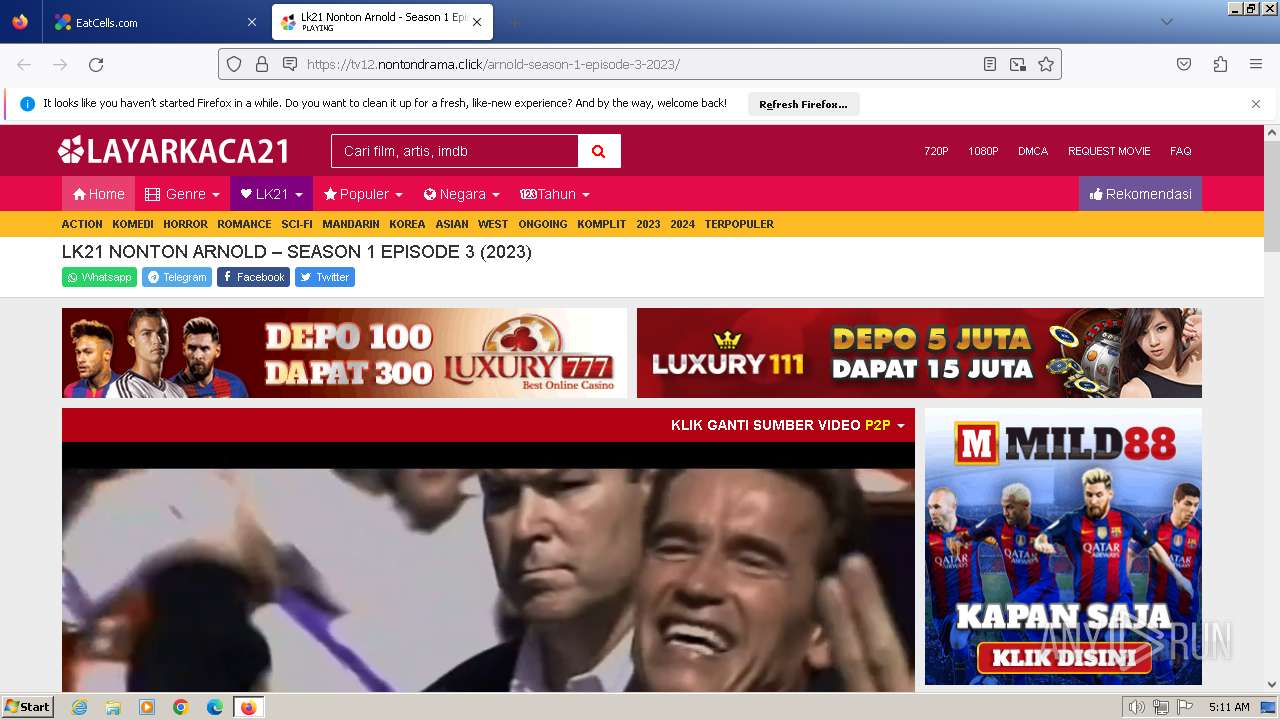Click the Arnold video player frame
This screenshot has width=1280, height=720.
pyautogui.click(x=488, y=567)
